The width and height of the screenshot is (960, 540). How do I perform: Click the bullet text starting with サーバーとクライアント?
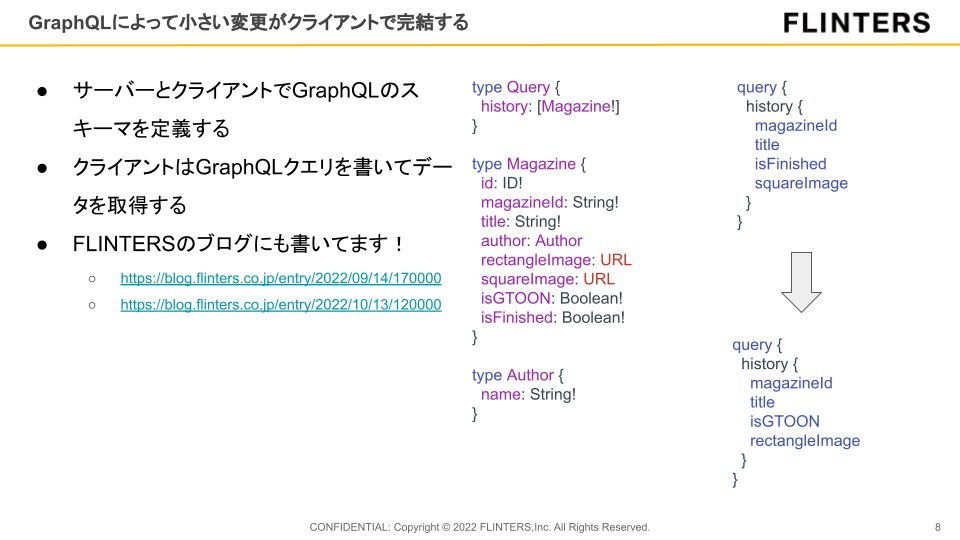(246, 110)
